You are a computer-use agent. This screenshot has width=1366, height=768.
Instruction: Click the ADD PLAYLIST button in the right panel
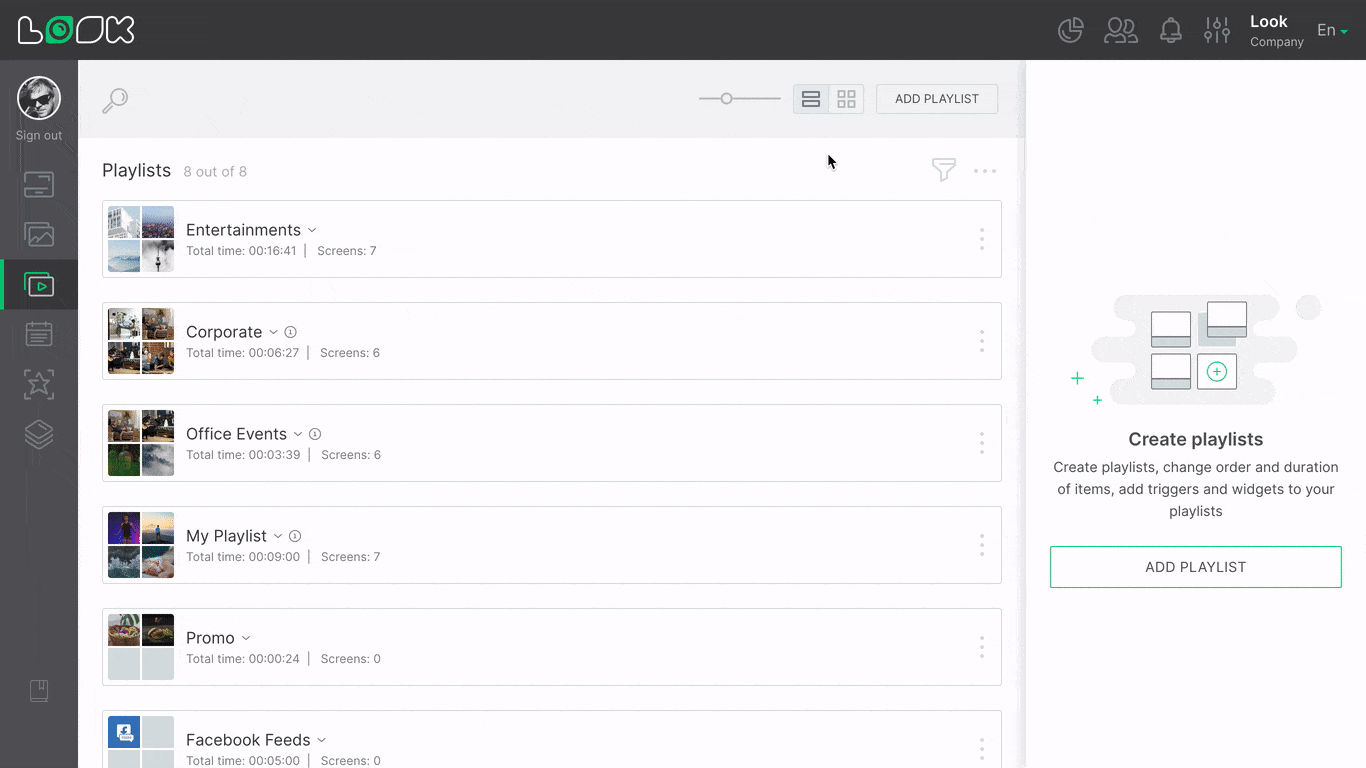(1195, 566)
